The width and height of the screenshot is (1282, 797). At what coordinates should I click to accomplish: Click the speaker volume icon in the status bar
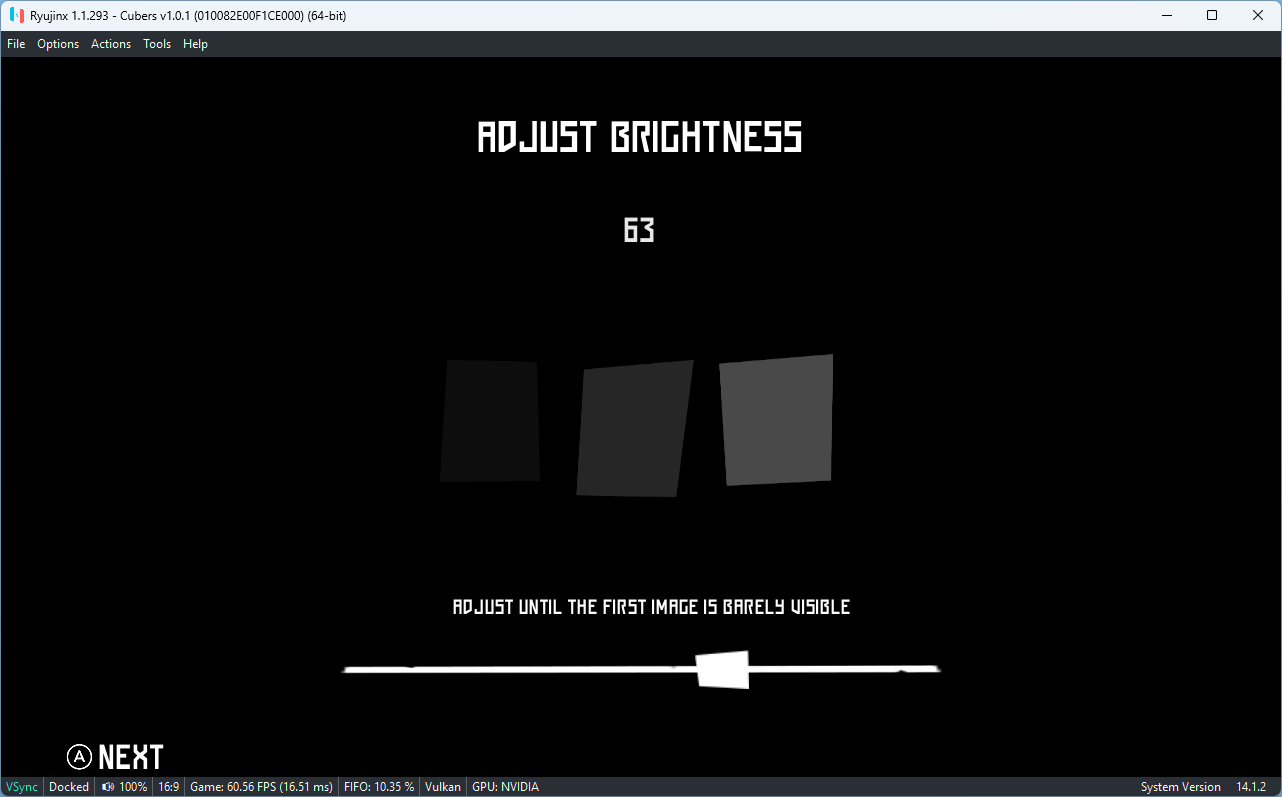[106, 786]
